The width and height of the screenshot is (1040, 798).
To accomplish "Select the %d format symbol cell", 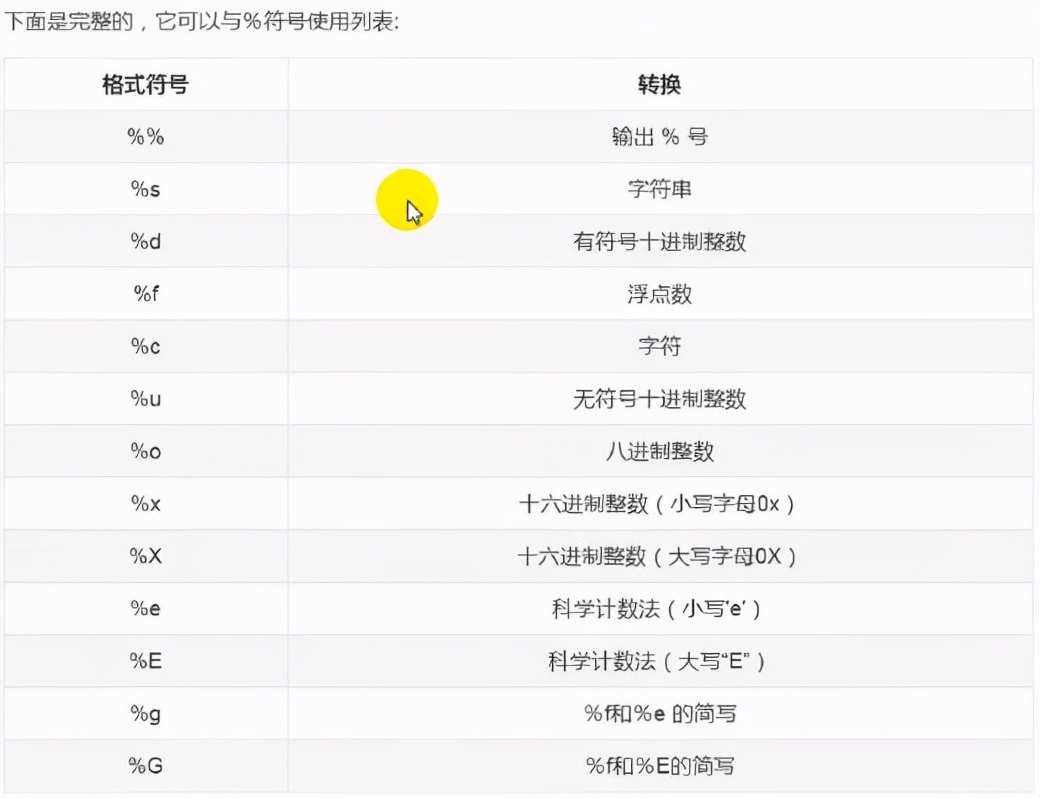I will [146, 242].
